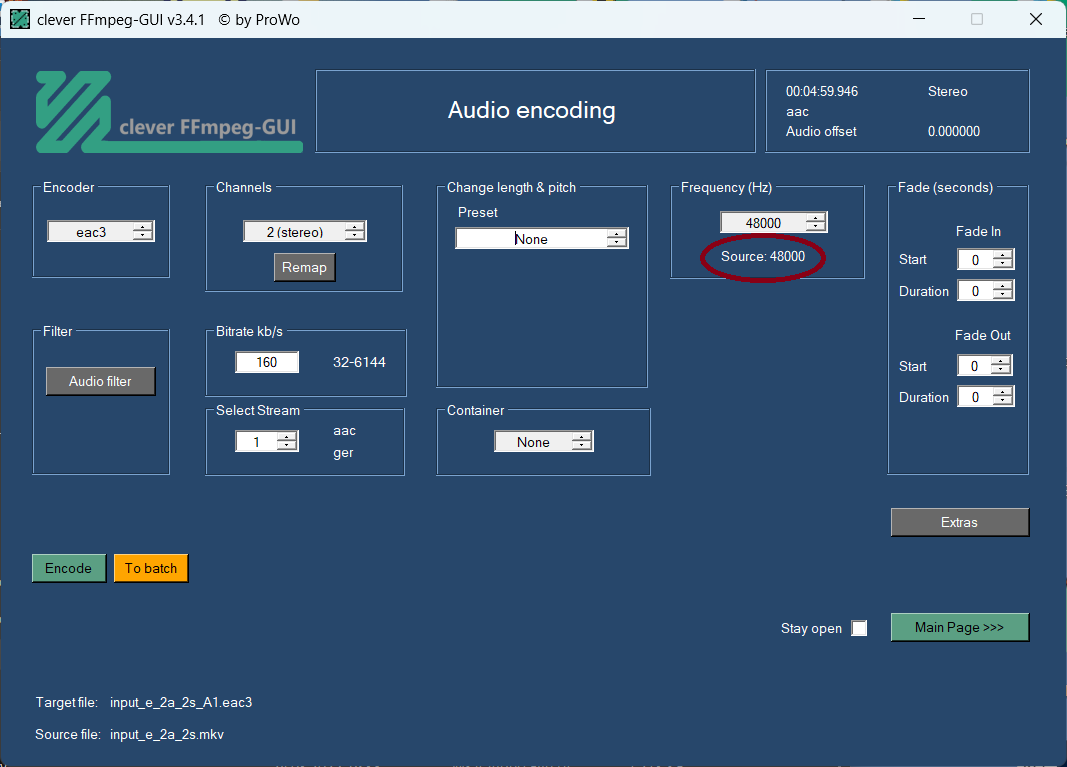The height and width of the screenshot is (767, 1067).
Task: Click the Fade Out Duration spinner
Action: coord(985,396)
